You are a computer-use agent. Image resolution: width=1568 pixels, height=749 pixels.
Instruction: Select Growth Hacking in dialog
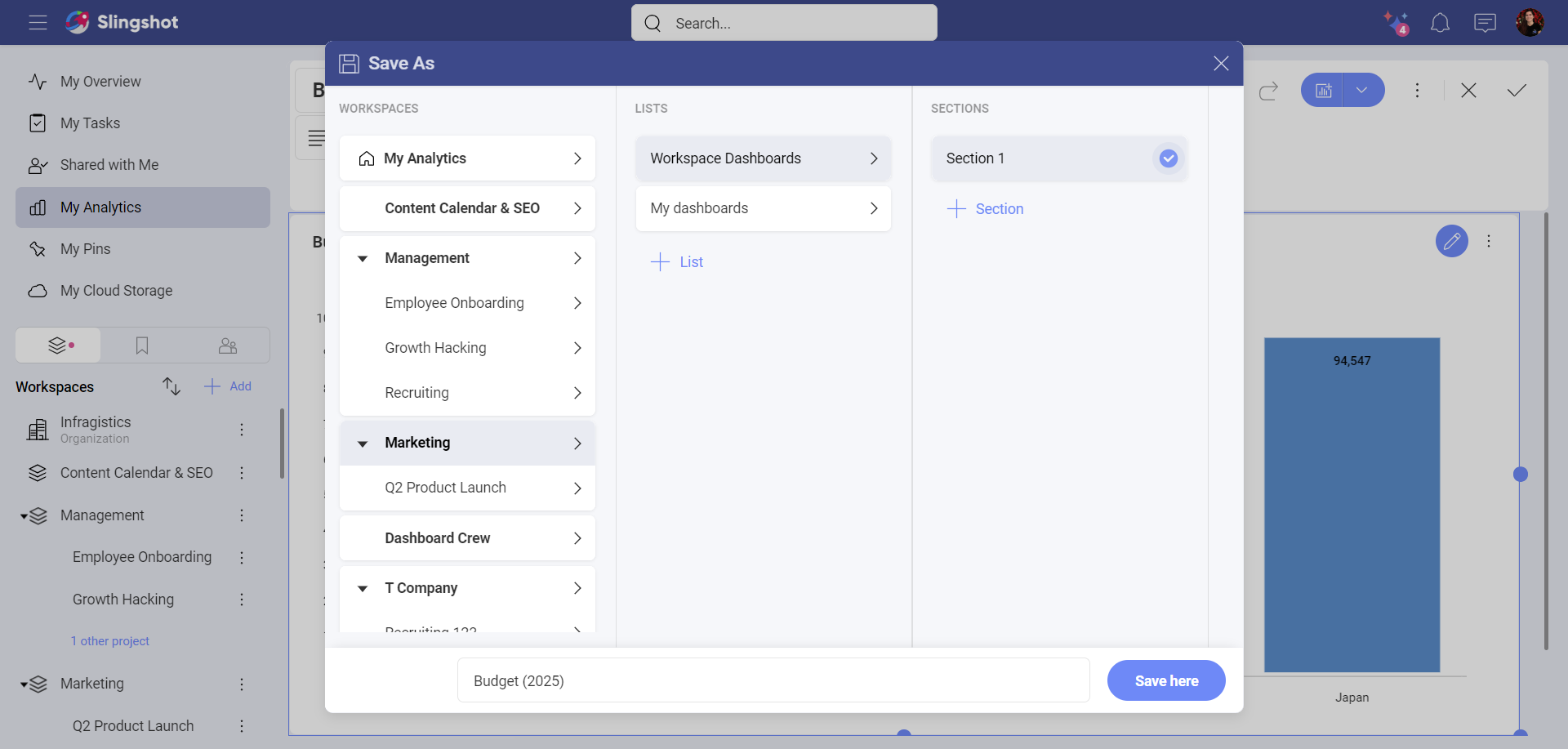(x=467, y=348)
